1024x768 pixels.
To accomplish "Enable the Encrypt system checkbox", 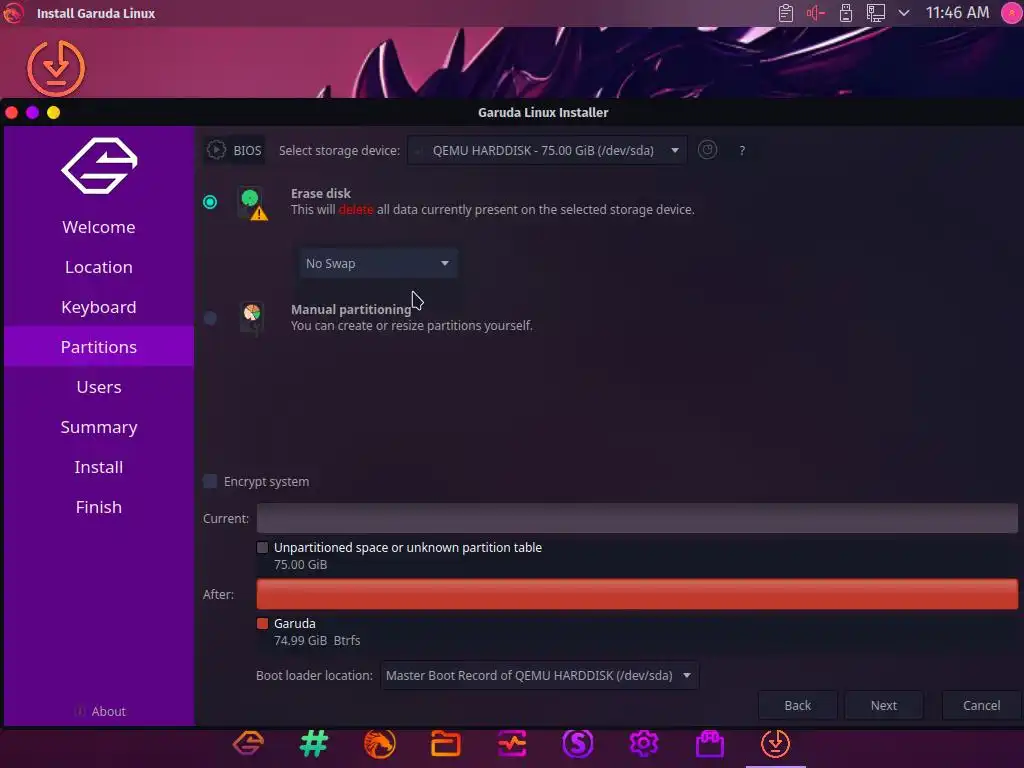I will pyautogui.click(x=210, y=481).
